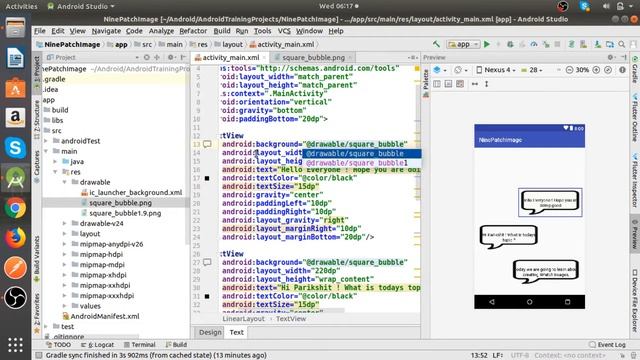Run the app with green play button
640x360 pixels.
click(x=487, y=44)
